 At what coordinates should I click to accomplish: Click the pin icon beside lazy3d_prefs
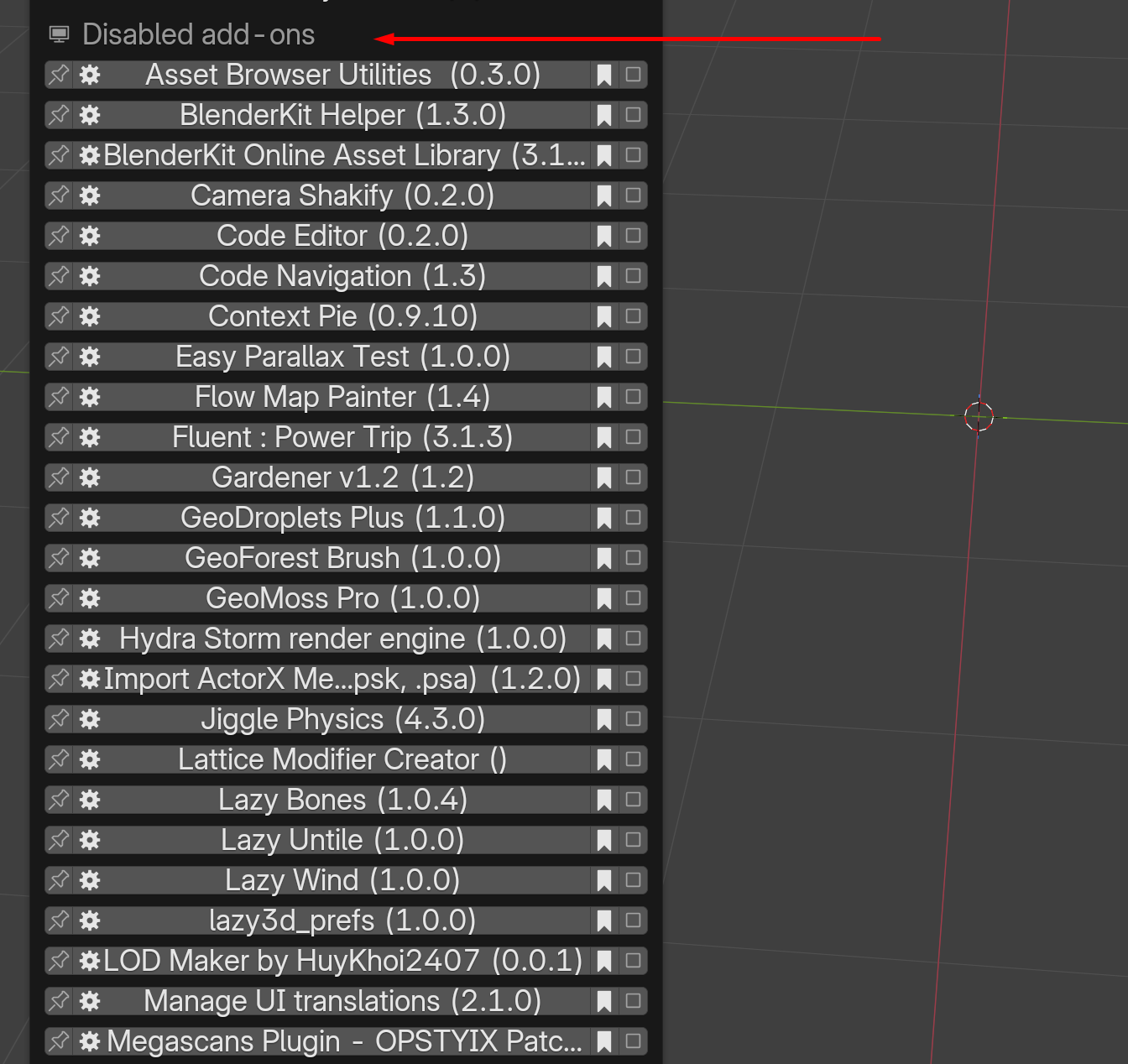59,921
